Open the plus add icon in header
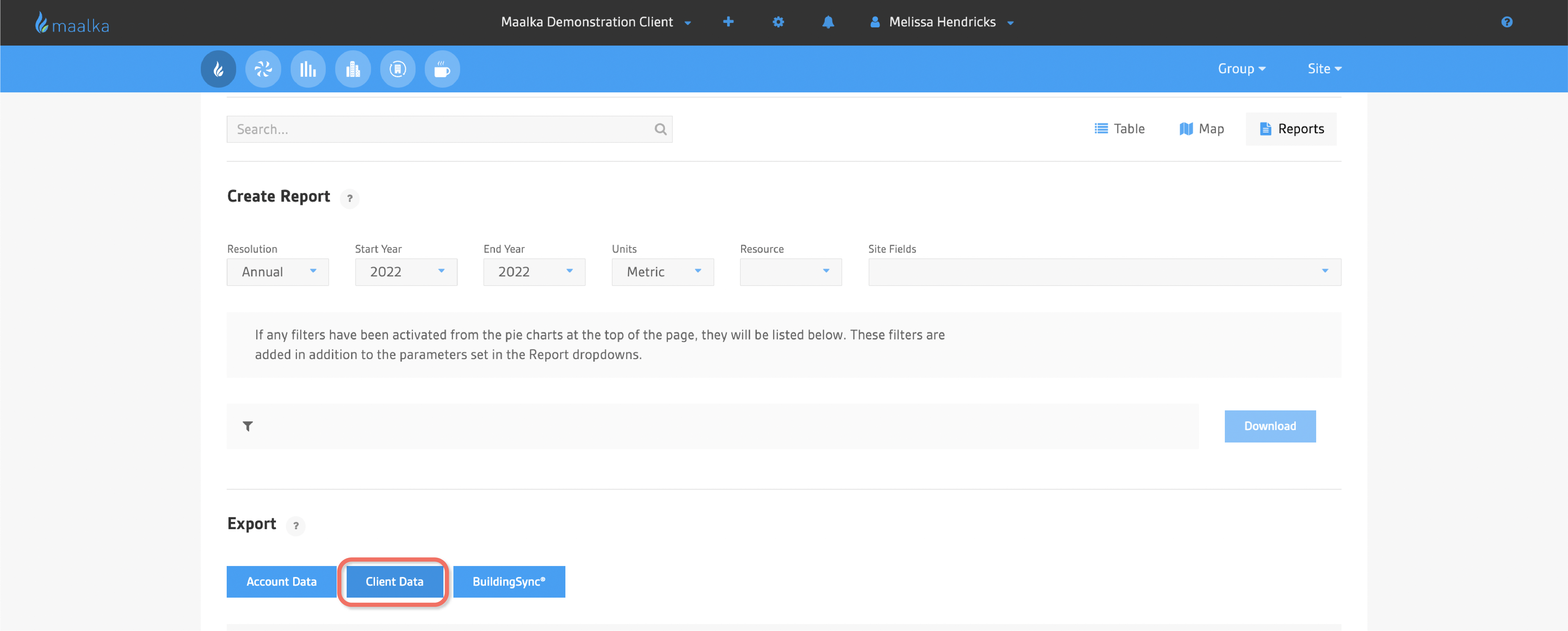 tap(728, 22)
